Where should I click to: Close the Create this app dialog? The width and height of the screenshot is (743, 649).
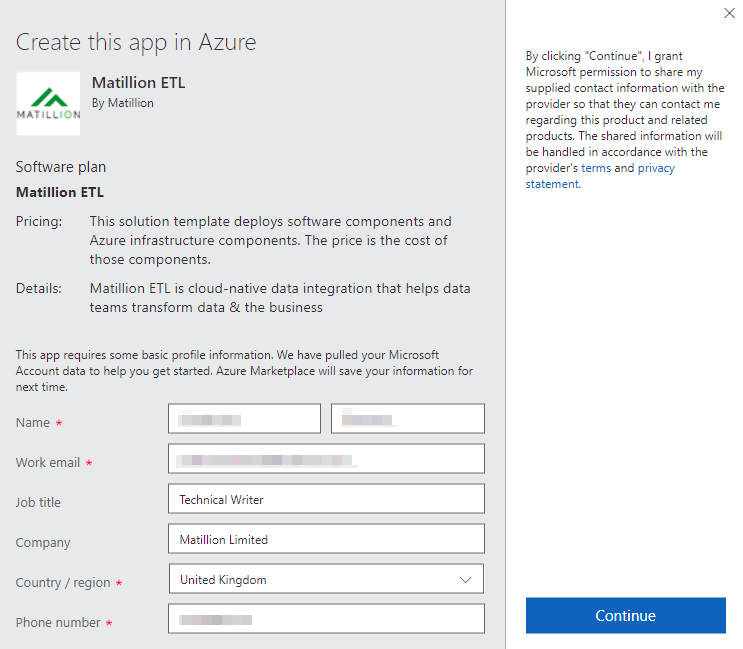729,13
